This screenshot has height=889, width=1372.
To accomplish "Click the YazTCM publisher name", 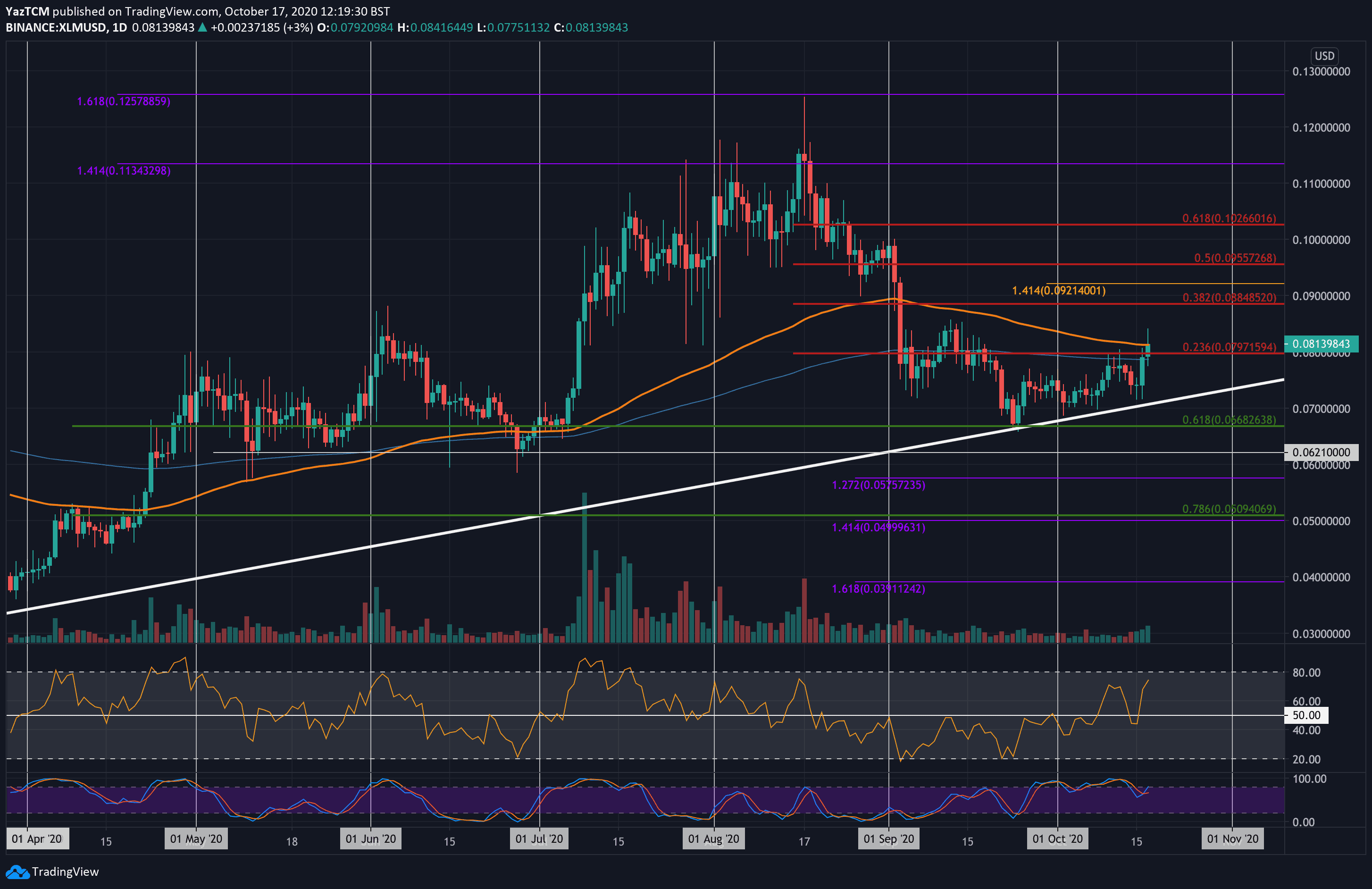I will click(x=28, y=11).
